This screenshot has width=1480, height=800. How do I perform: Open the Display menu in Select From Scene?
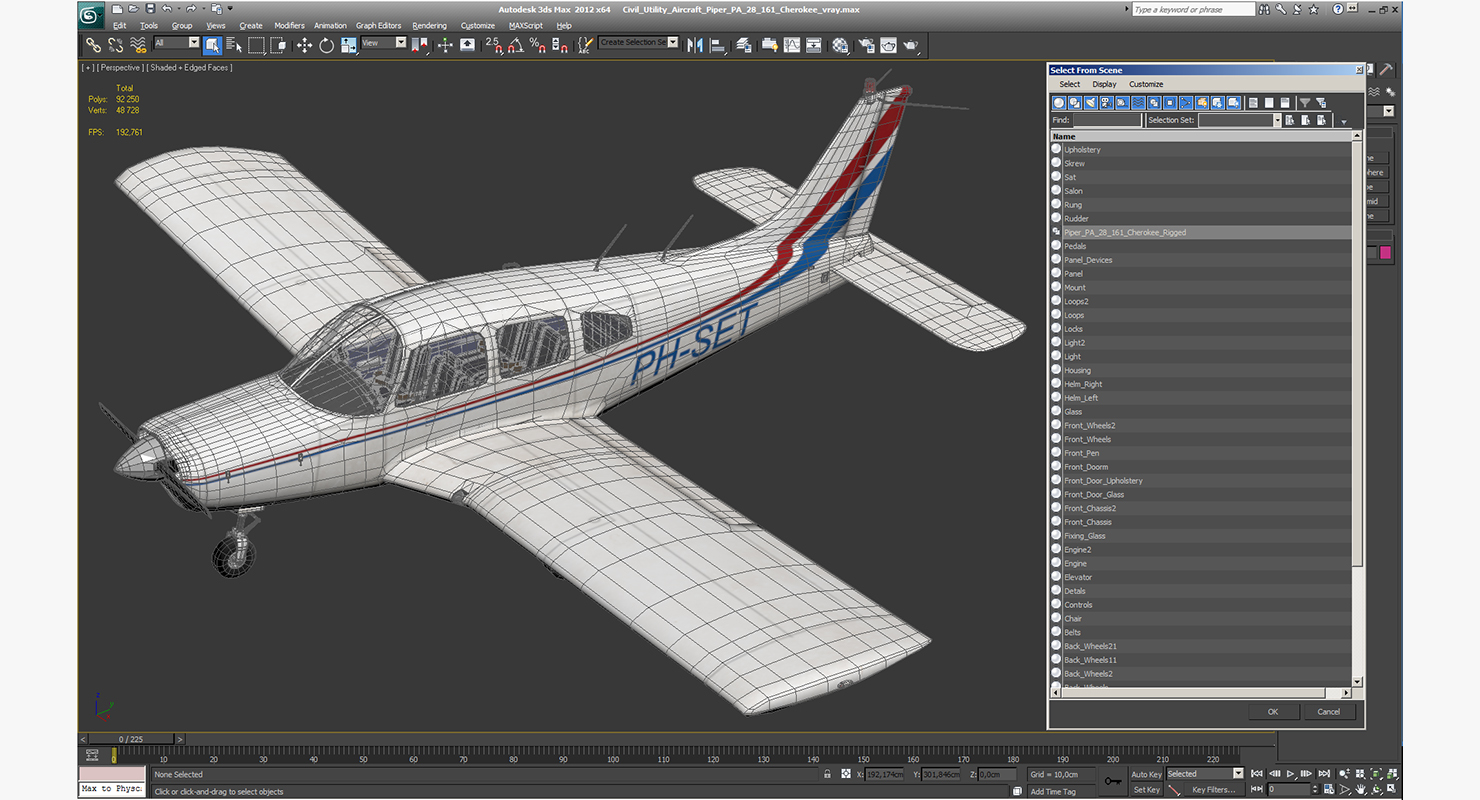click(x=1104, y=84)
